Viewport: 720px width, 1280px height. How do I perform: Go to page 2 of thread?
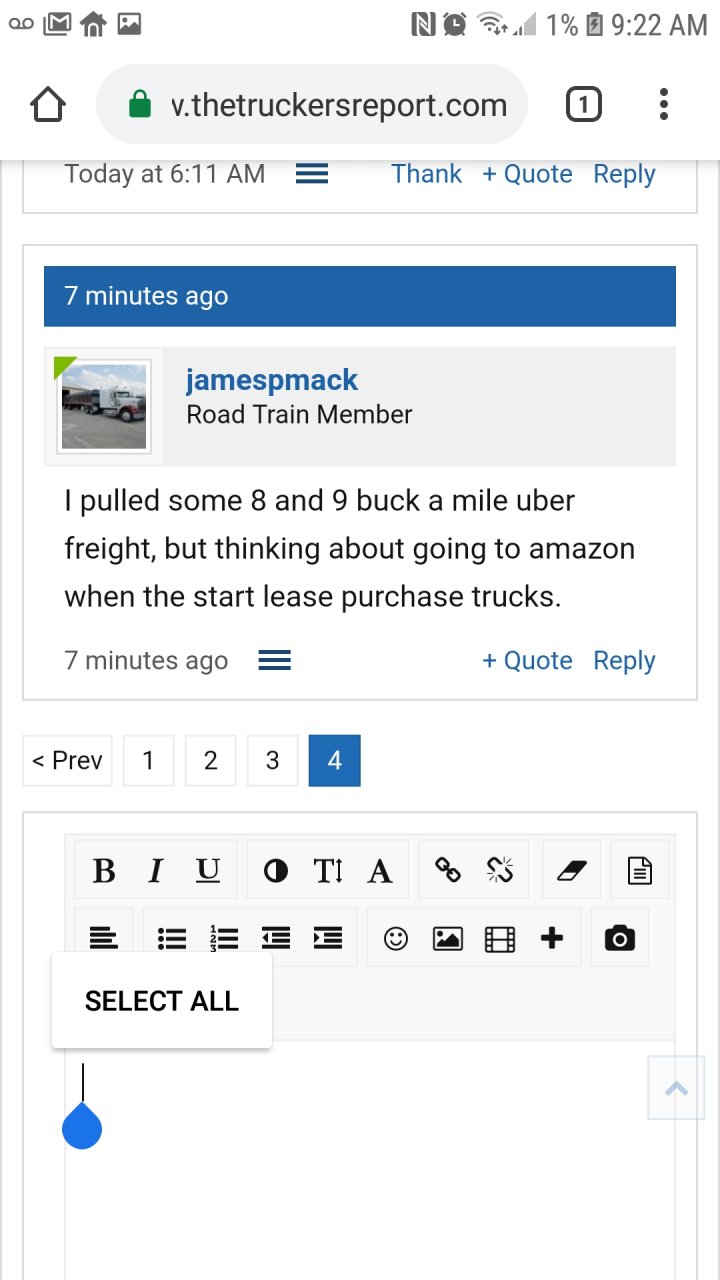(210, 761)
